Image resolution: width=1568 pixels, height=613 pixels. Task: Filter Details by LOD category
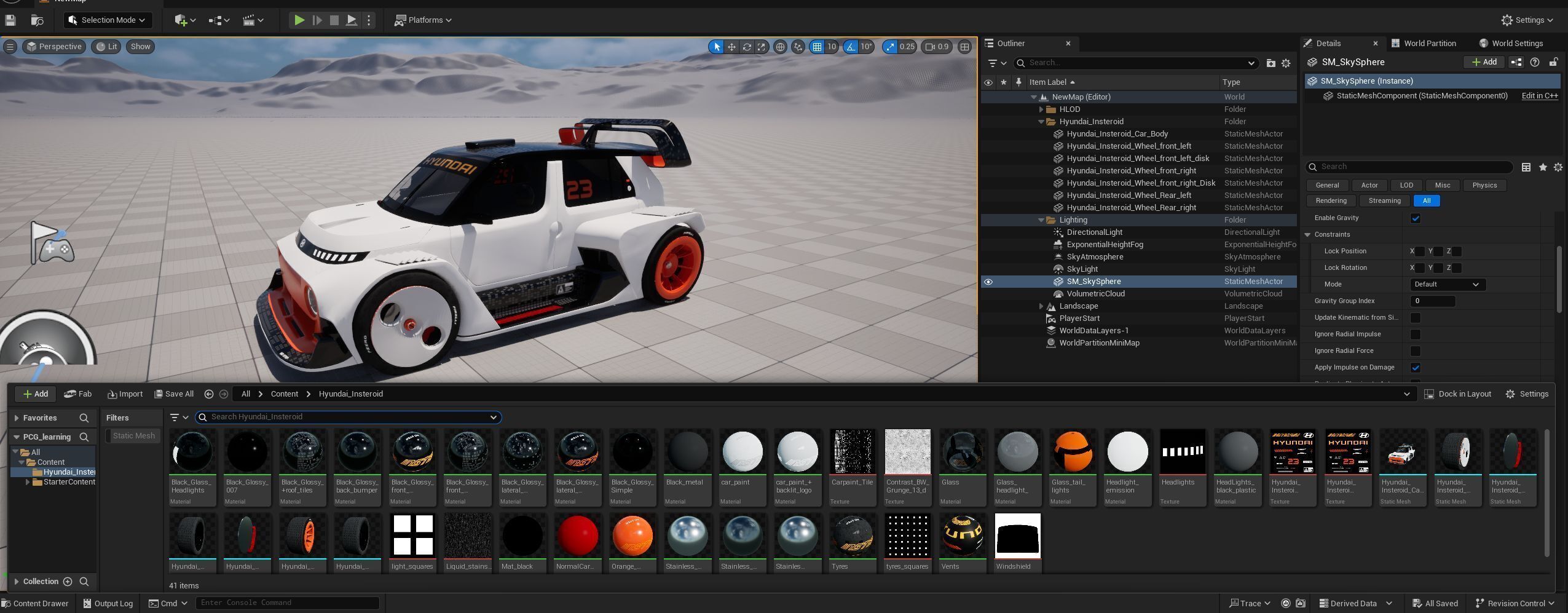1406,185
